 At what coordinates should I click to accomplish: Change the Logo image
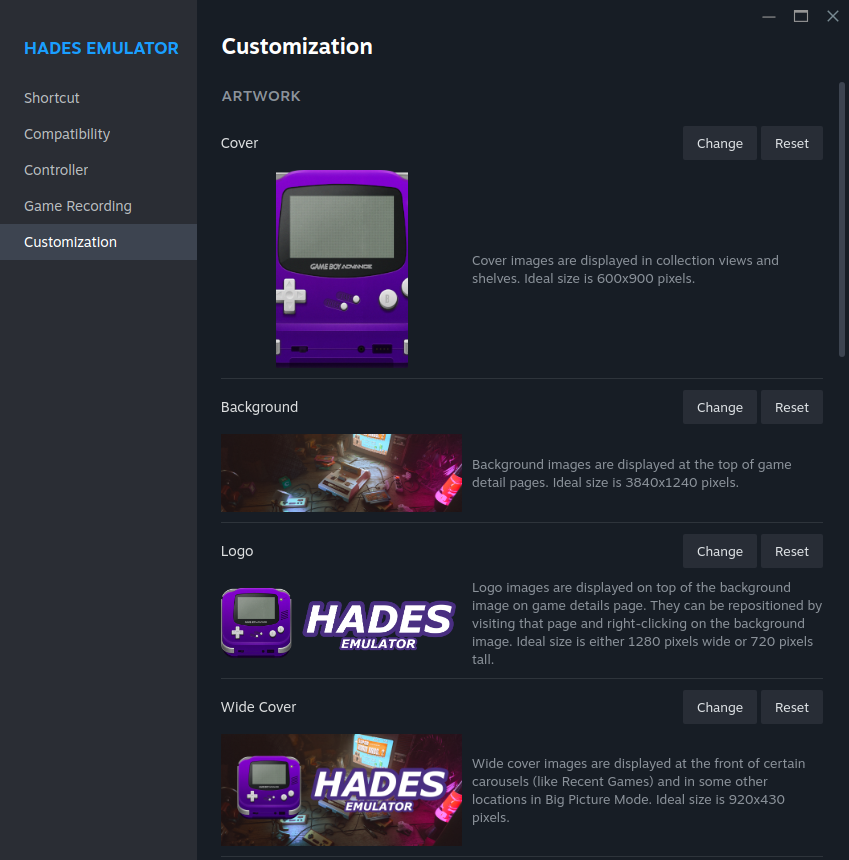click(719, 551)
